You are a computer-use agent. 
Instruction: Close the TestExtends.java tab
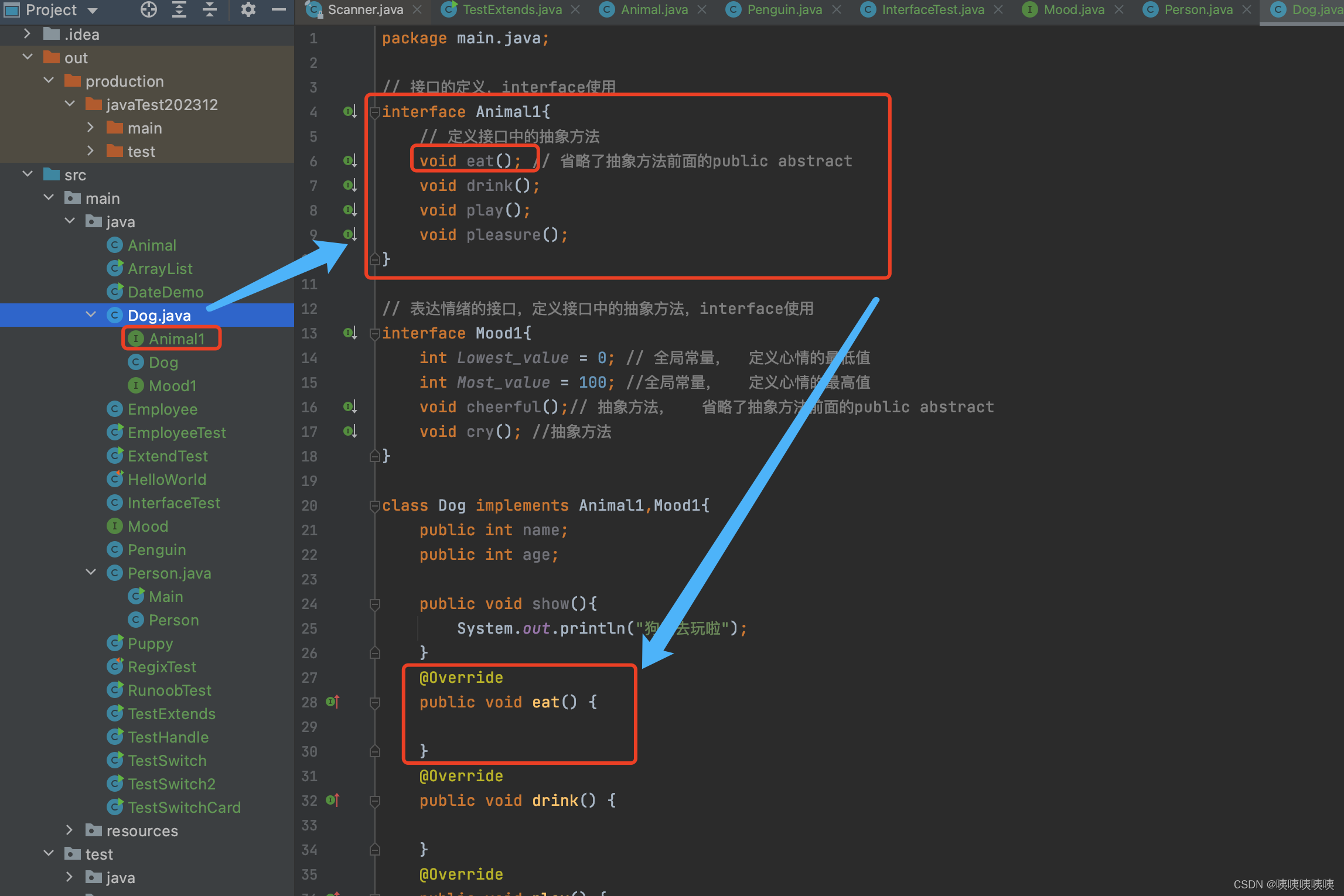[x=575, y=10]
